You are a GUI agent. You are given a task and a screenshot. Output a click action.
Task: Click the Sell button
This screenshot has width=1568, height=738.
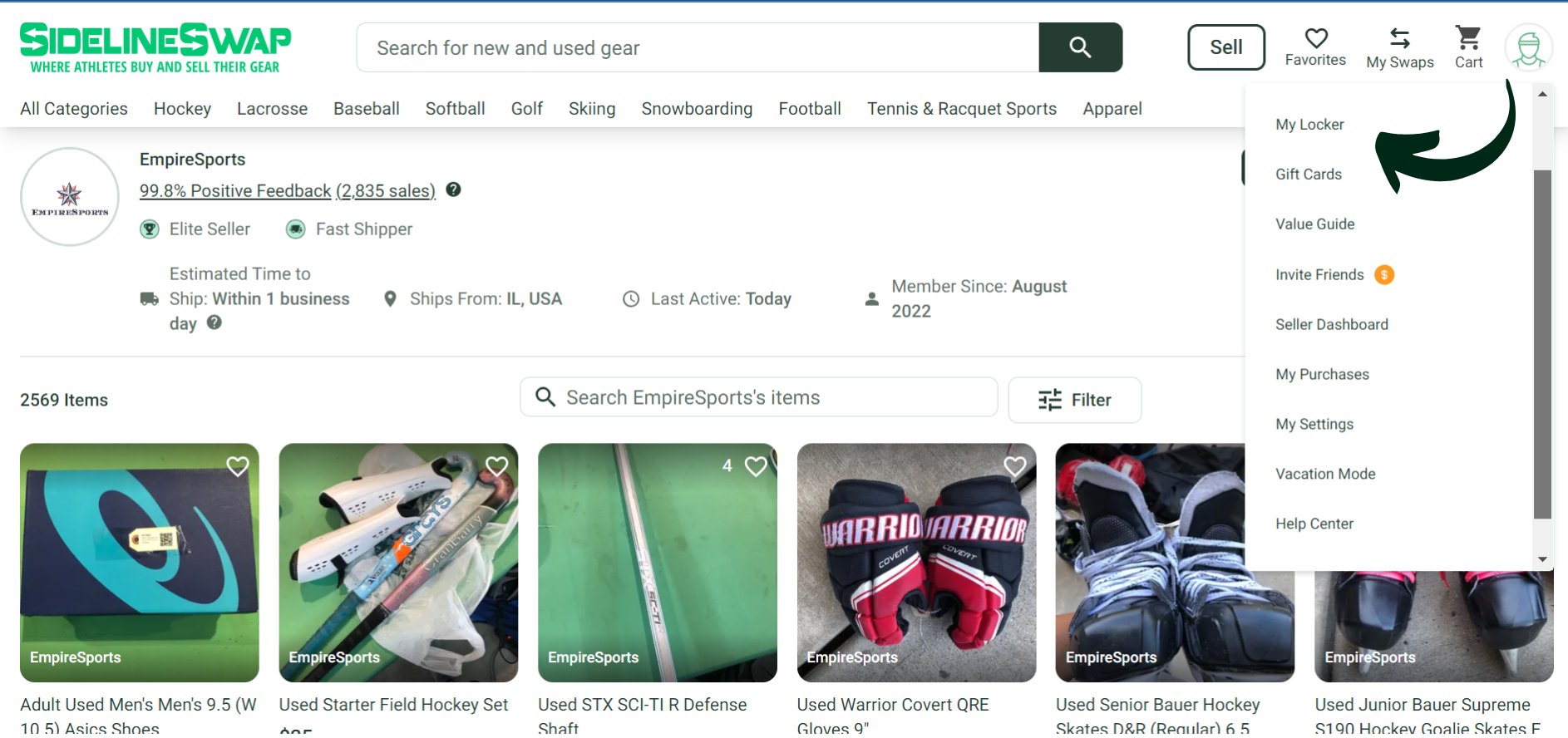point(1226,47)
